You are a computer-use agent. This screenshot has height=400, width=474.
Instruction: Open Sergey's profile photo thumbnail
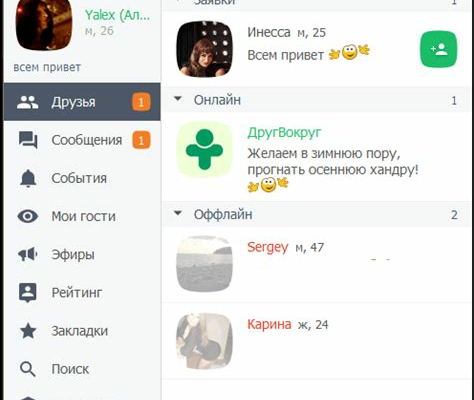(204, 264)
